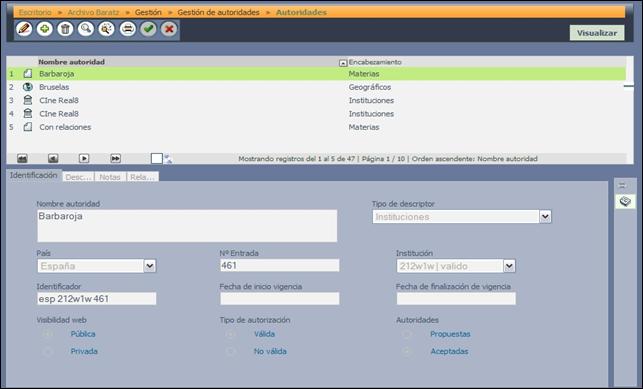The height and width of the screenshot is (389, 643).
Task: Click Identificador field esp 212w1w 461
Action: tap(96, 298)
